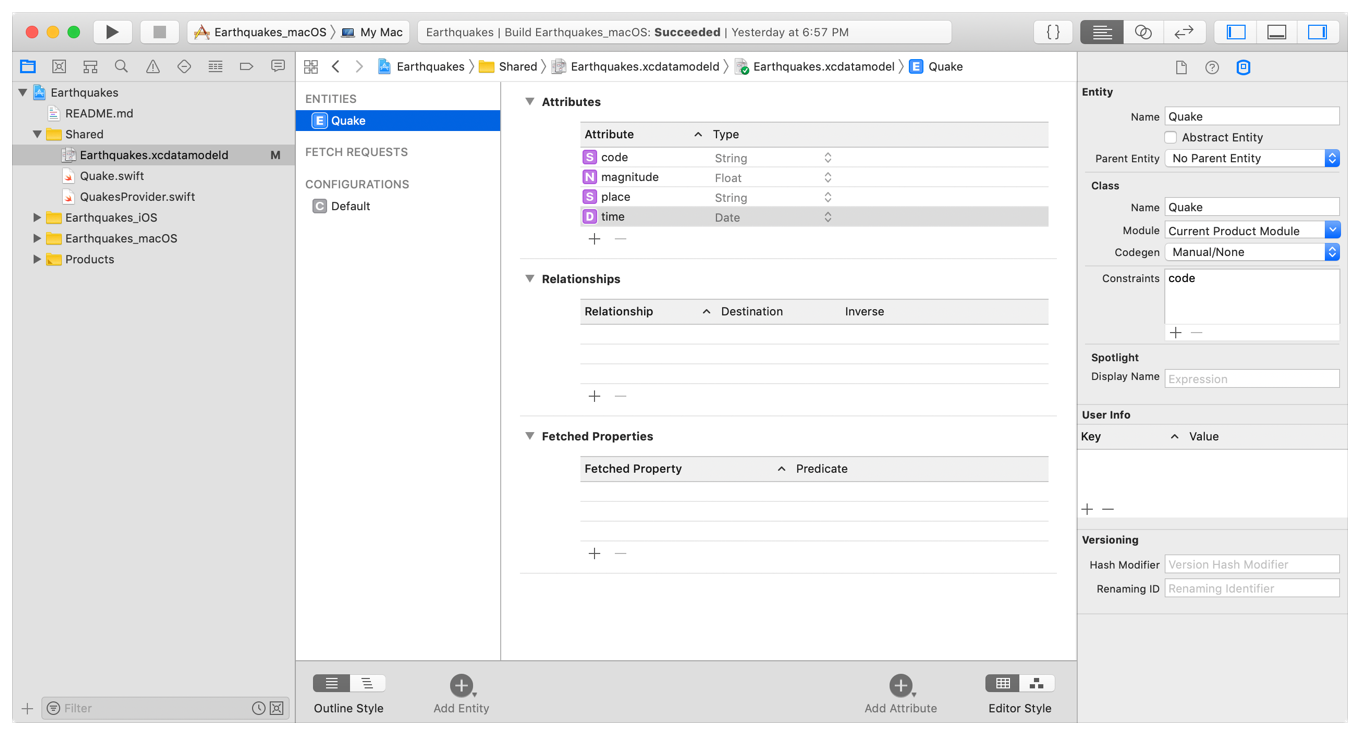Open the Data Model inspector icon

[1243, 68]
